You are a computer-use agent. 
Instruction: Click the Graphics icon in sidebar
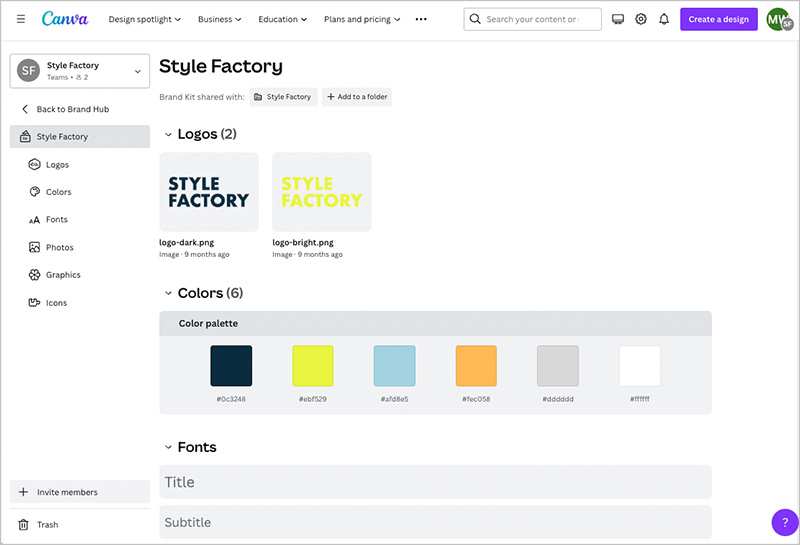[x=34, y=275]
